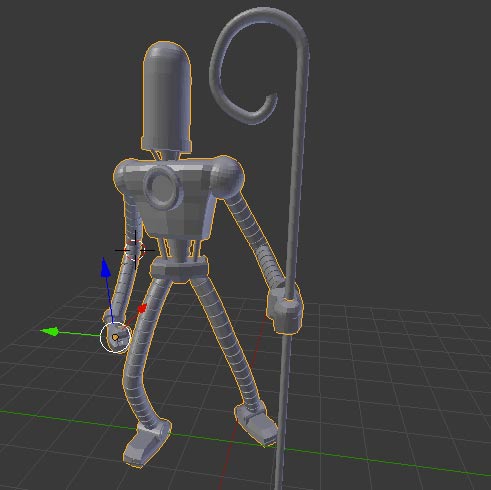
Task: Click the white circle at gizmo center
Action: point(115,337)
